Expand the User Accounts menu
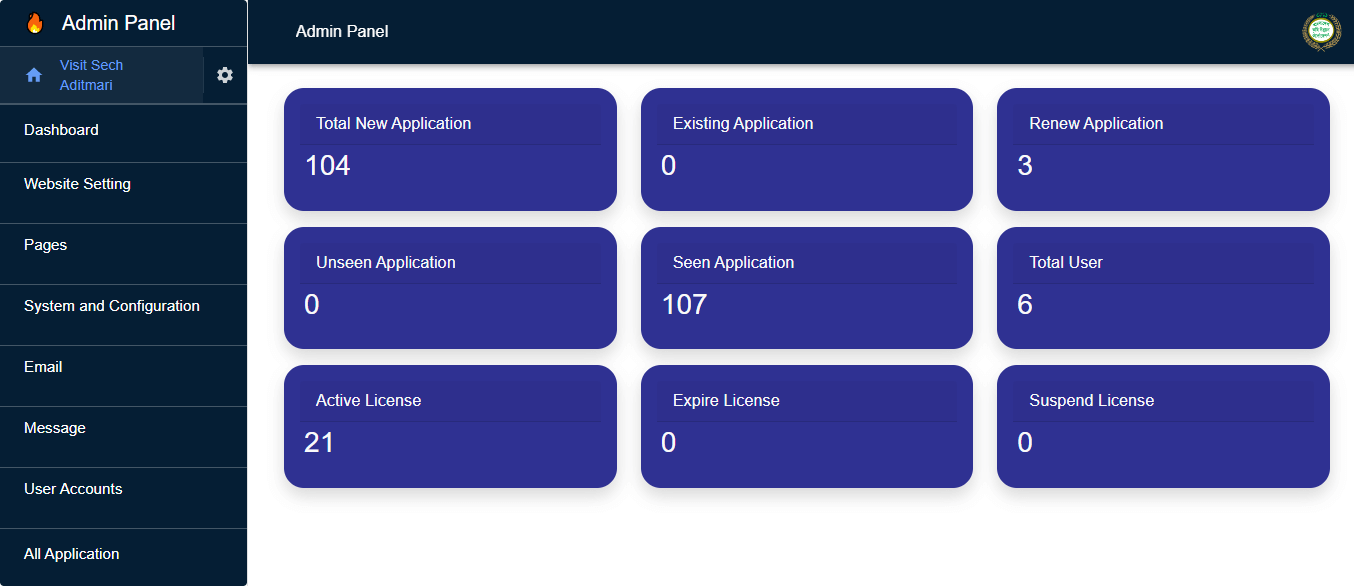The height and width of the screenshot is (586, 1354). tap(73, 489)
